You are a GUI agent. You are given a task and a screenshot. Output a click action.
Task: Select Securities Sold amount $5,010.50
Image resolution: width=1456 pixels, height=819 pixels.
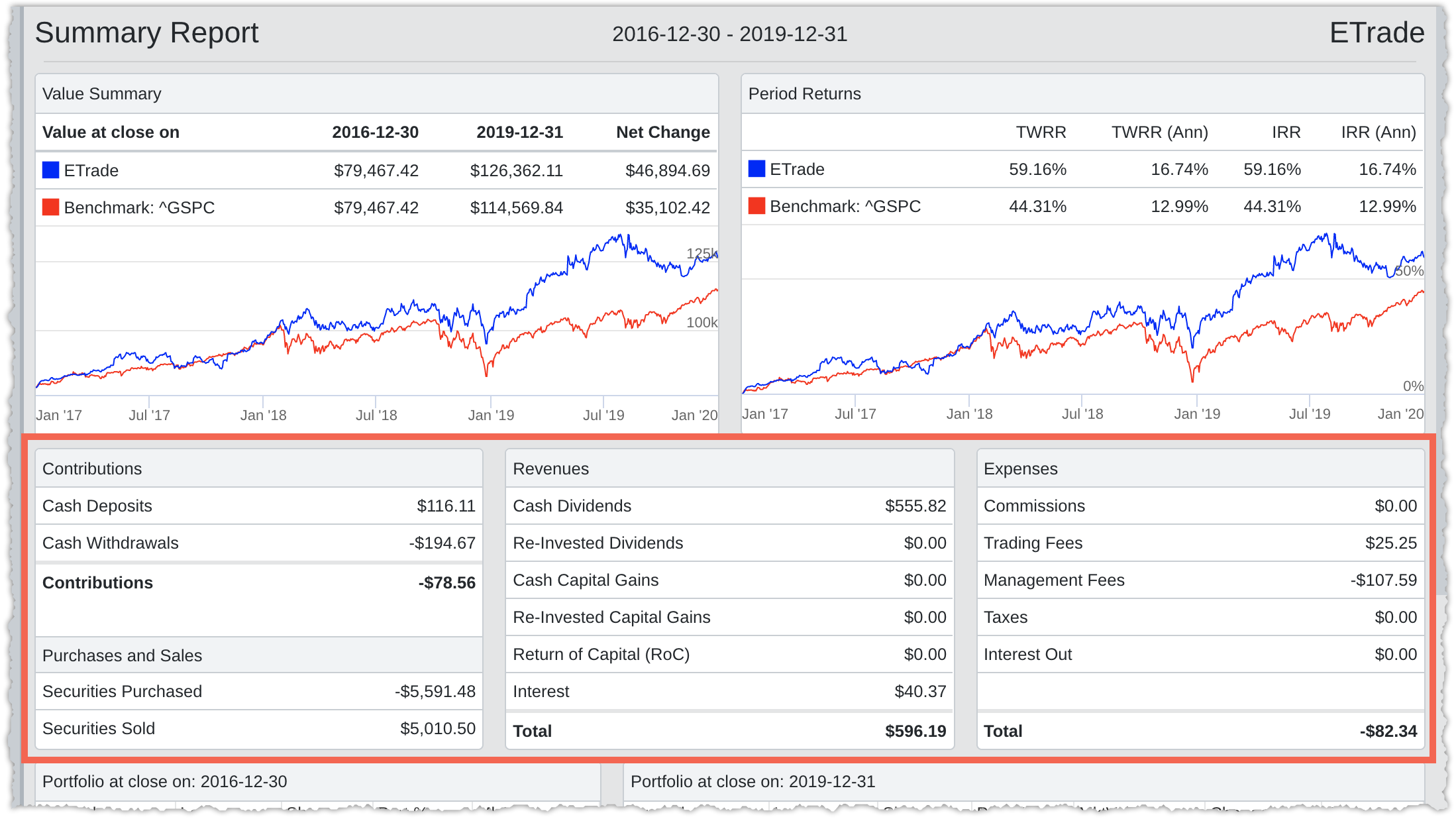pyautogui.click(x=438, y=728)
